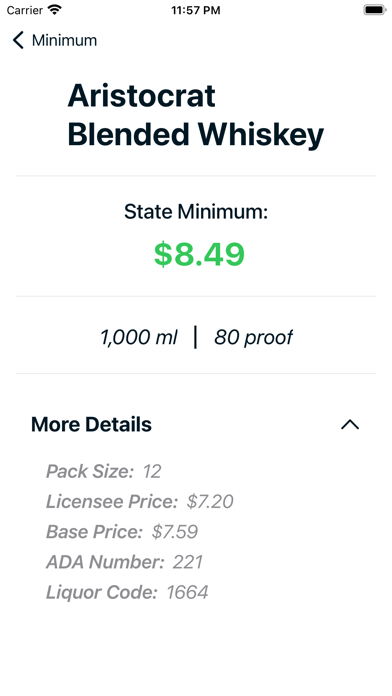392x696 pixels.
Task: Collapse the More Details section
Action: [350, 425]
